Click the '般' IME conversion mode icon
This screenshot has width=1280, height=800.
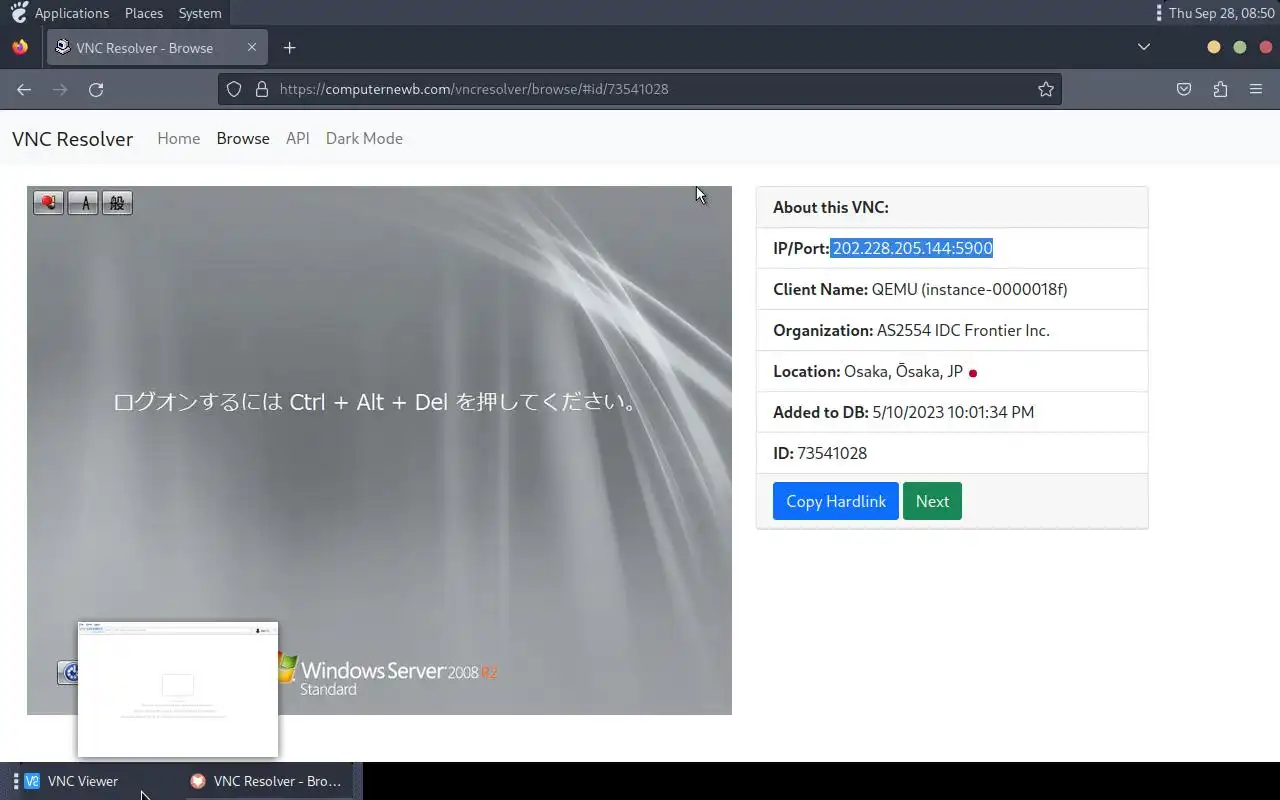pyautogui.click(x=117, y=203)
